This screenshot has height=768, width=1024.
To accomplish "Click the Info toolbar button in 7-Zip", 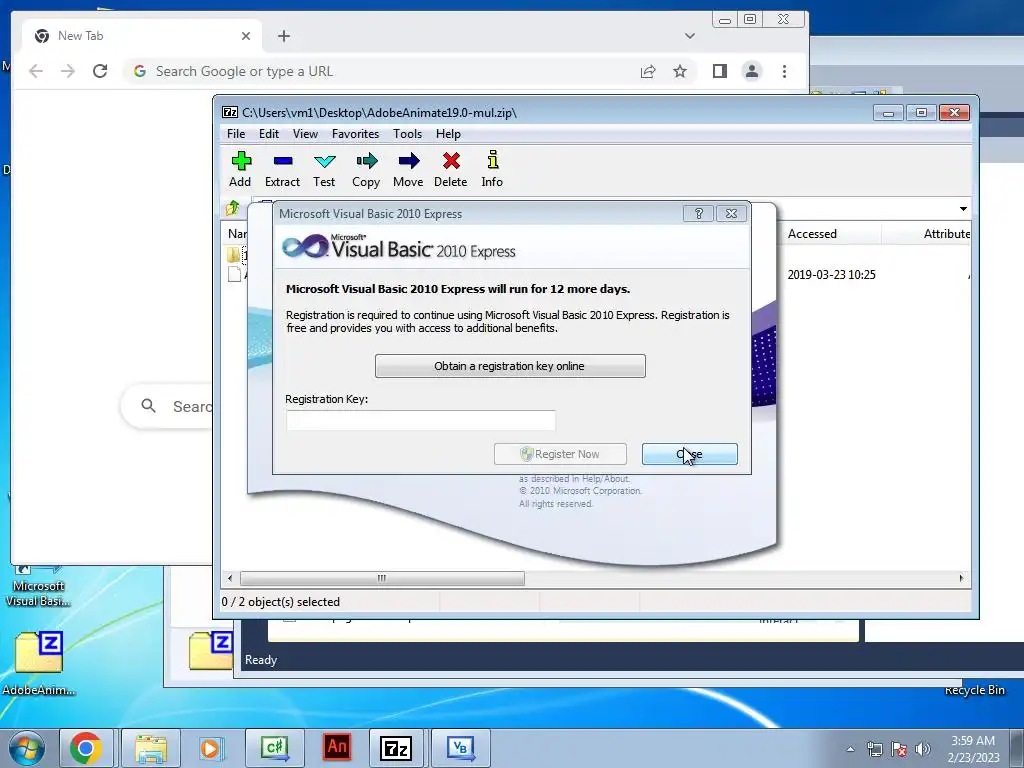I will click(492, 169).
